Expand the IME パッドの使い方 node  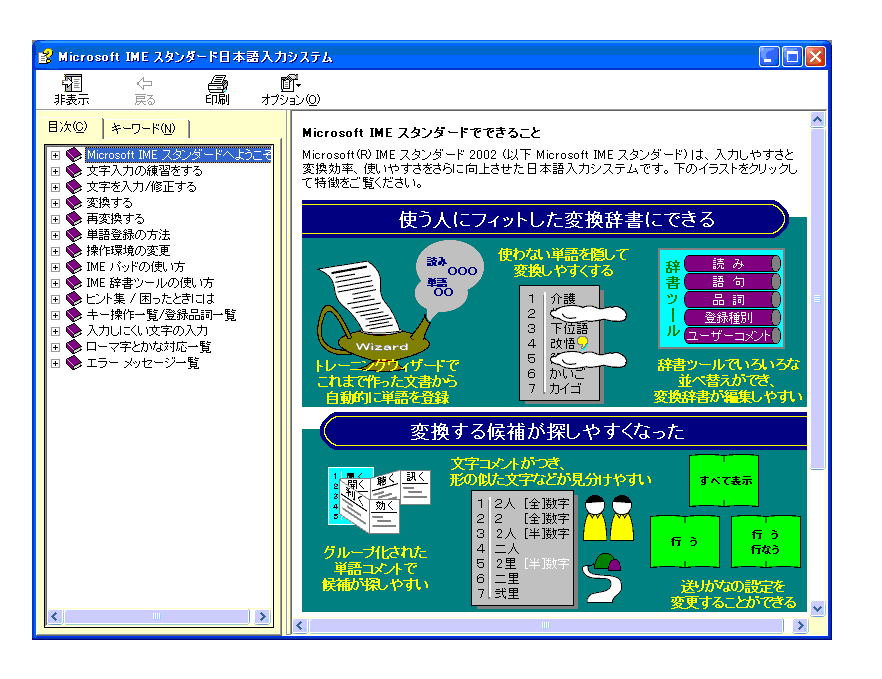[55, 267]
